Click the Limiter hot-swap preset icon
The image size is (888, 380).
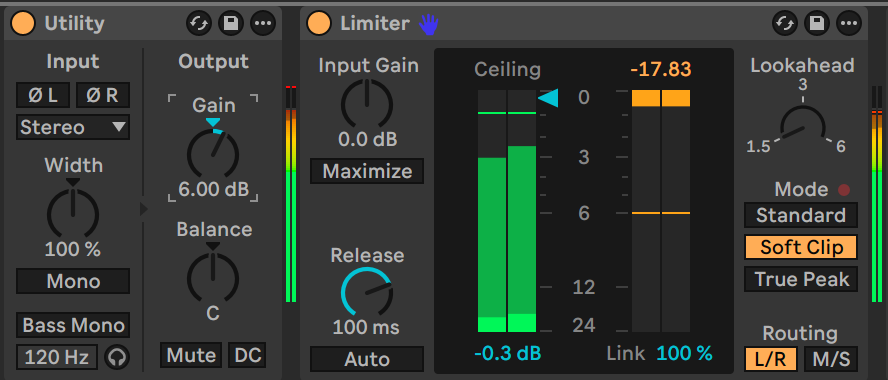pos(785,23)
